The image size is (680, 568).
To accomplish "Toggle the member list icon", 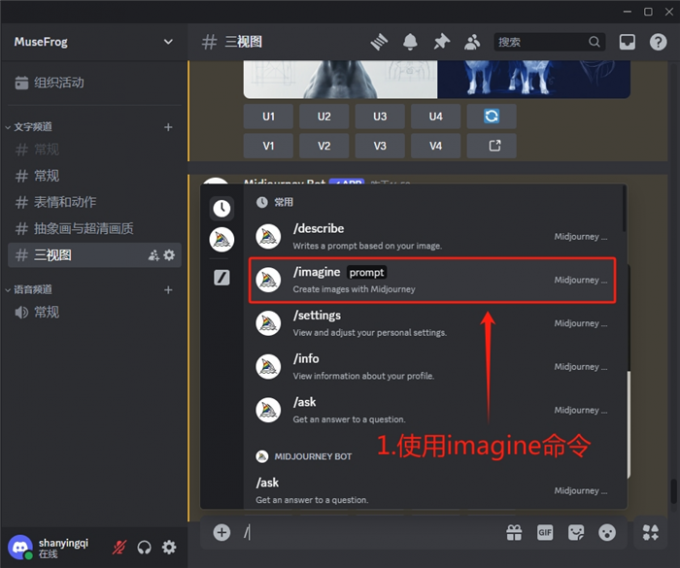I will pyautogui.click(x=472, y=42).
